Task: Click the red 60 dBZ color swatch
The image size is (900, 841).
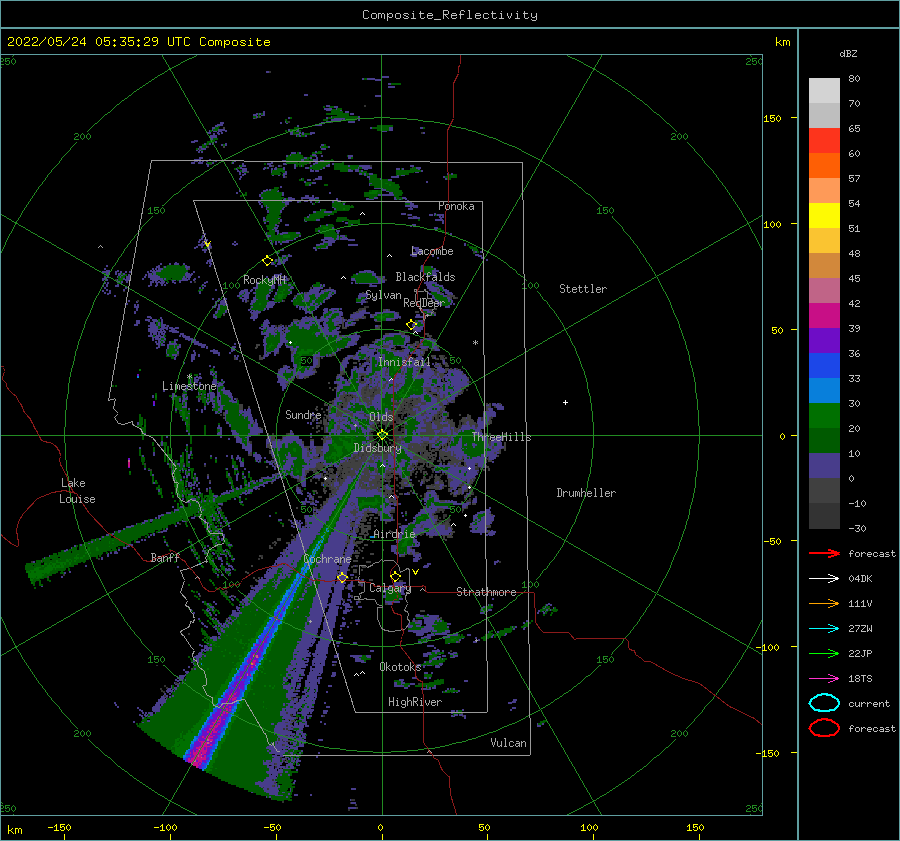Action: (824, 140)
